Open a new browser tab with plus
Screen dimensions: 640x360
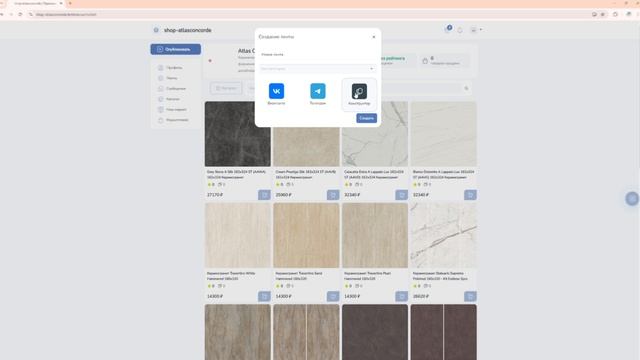coord(70,3)
